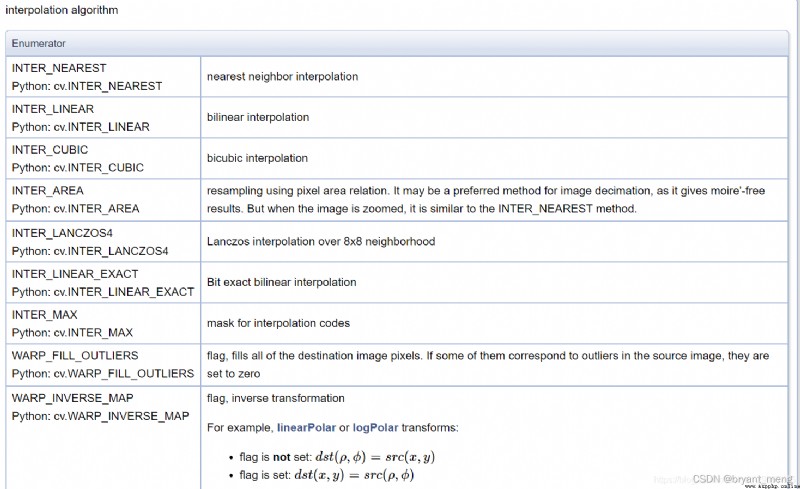This screenshot has width=800, height=489.
Task: Click 'Python: cv.INTER_LINEAR' text
Action: tap(81, 127)
